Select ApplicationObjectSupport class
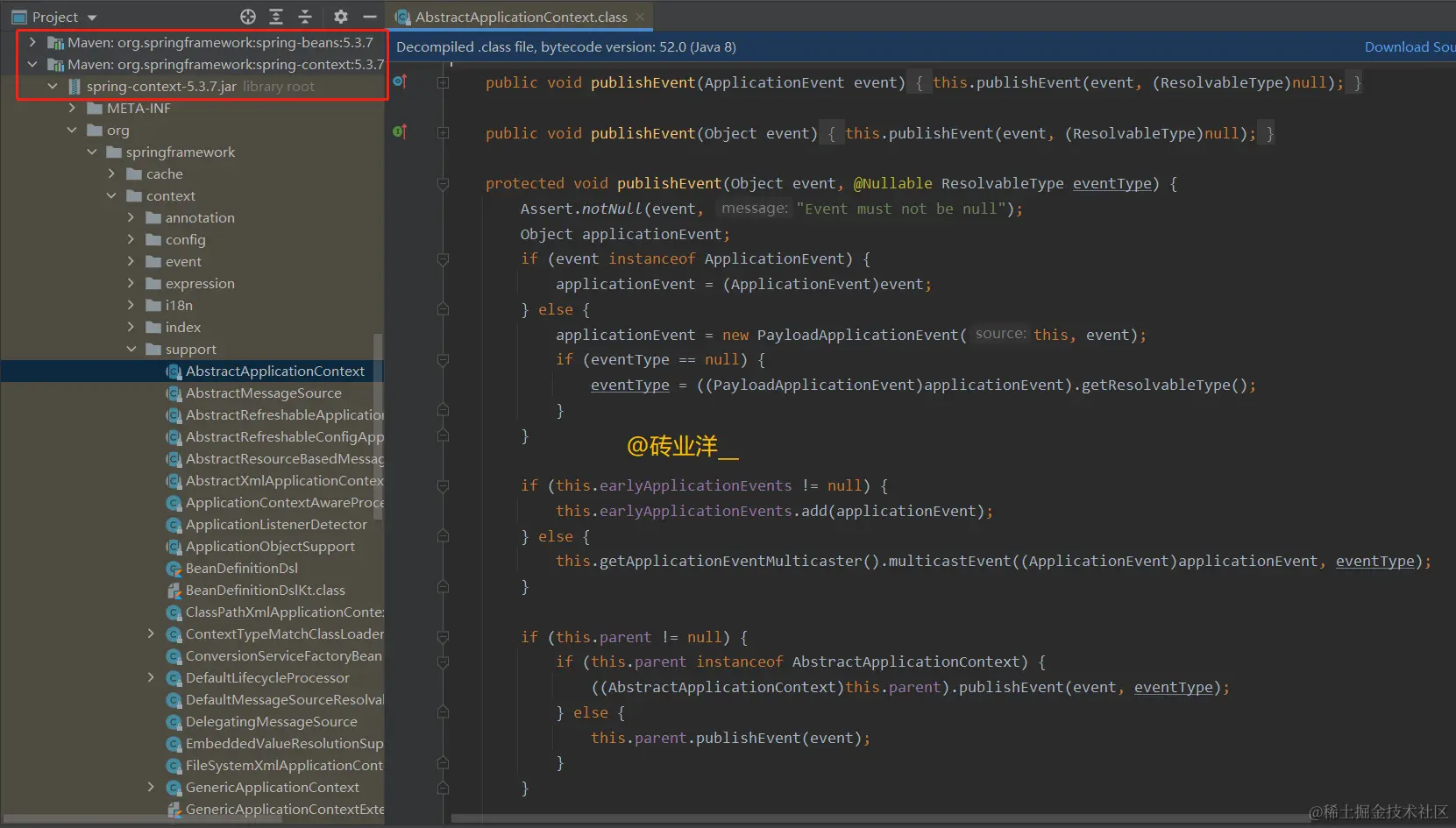The height and width of the screenshot is (828, 1456). 270,546
